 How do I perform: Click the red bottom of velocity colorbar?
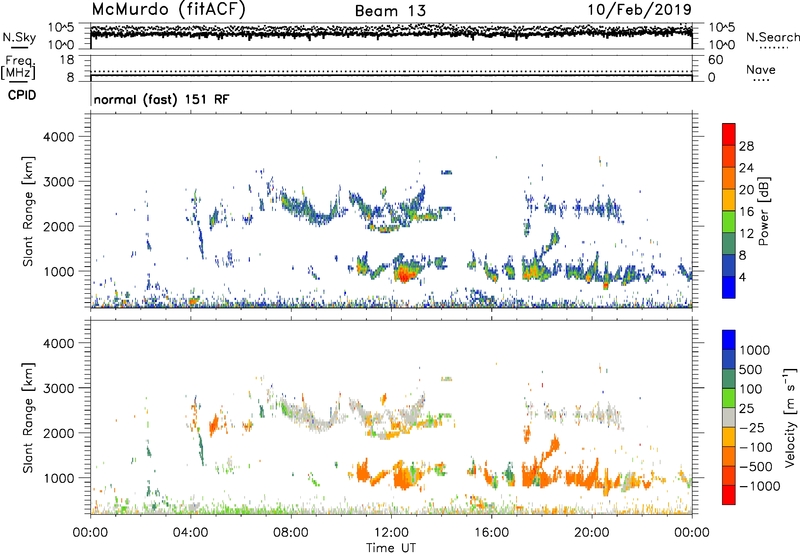(x=729, y=495)
